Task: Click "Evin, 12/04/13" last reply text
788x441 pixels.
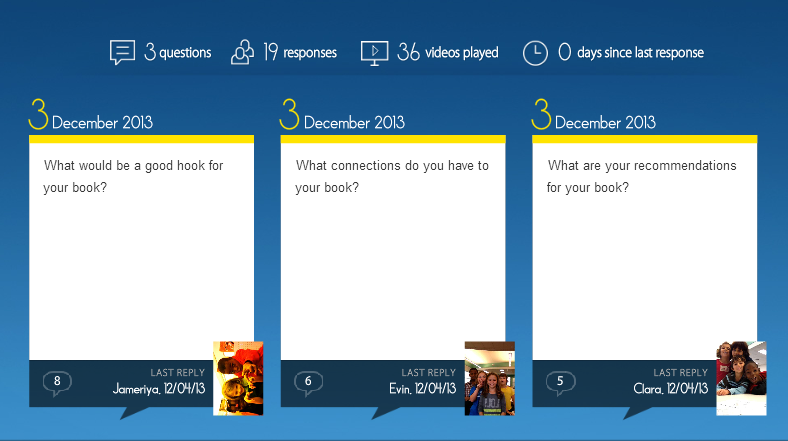Action: pos(422,388)
